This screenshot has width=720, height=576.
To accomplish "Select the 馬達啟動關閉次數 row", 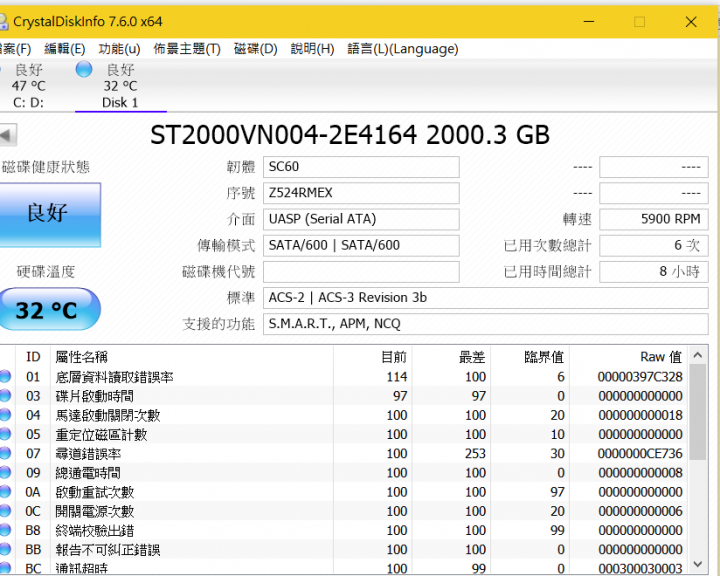I will (343, 415).
